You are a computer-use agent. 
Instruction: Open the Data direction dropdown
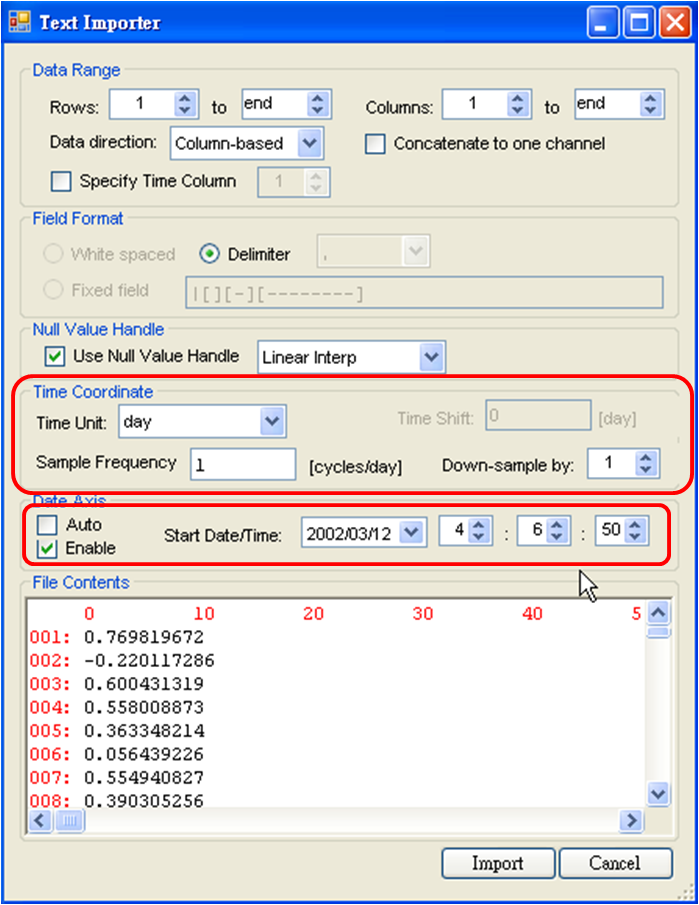tap(310, 143)
